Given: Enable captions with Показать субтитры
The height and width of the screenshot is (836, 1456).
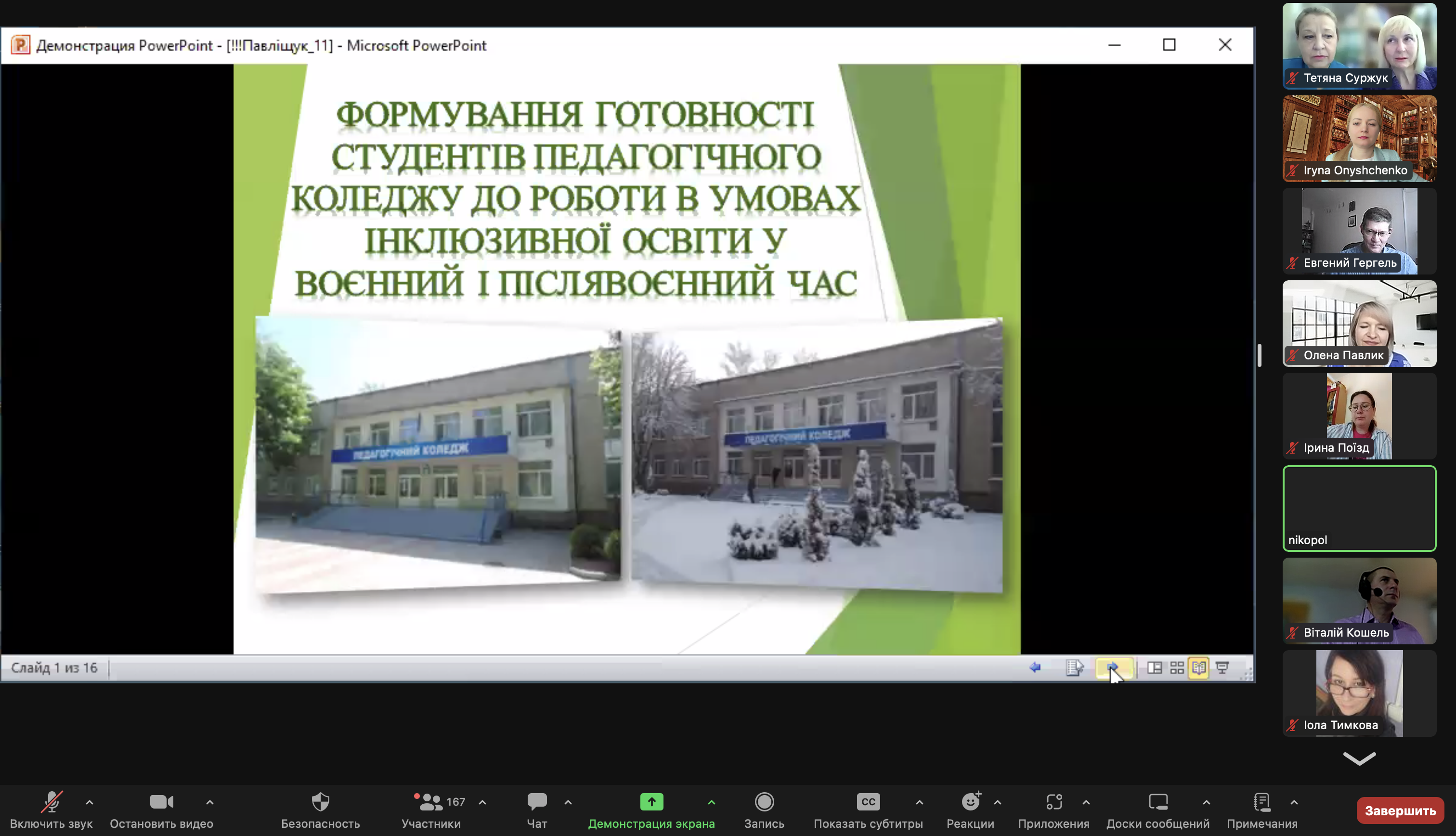Looking at the screenshot, I should pos(868,810).
